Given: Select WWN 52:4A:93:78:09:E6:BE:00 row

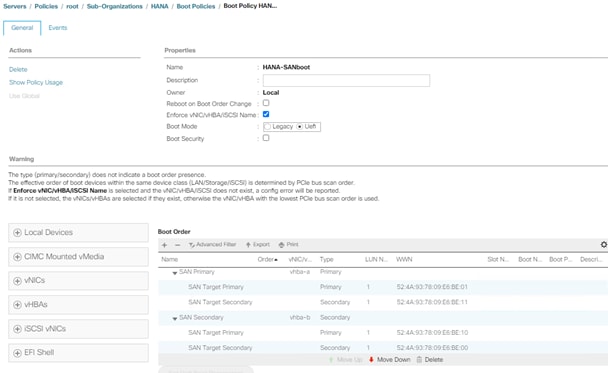Looking at the screenshot, I should [x=383, y=348].
